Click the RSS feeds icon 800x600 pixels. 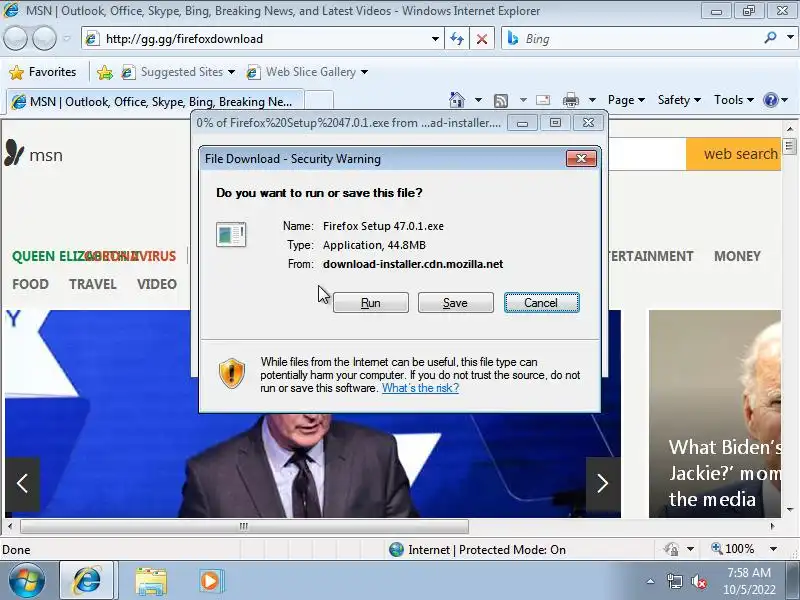pos(501,101)
